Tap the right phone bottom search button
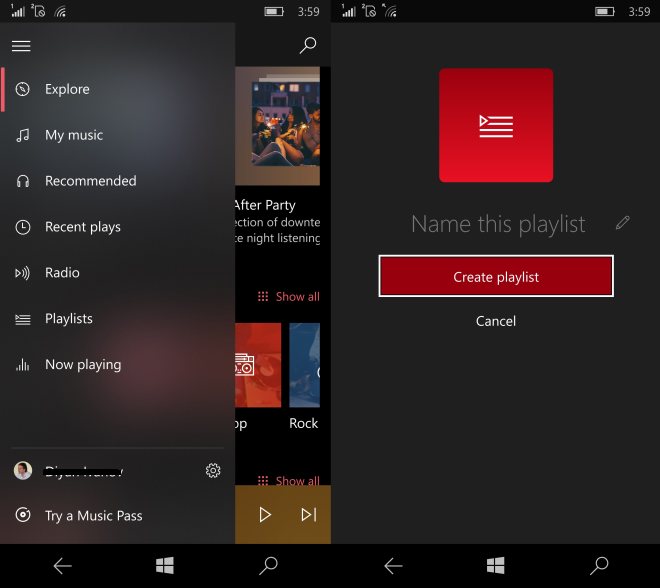 tap(599, 565)
